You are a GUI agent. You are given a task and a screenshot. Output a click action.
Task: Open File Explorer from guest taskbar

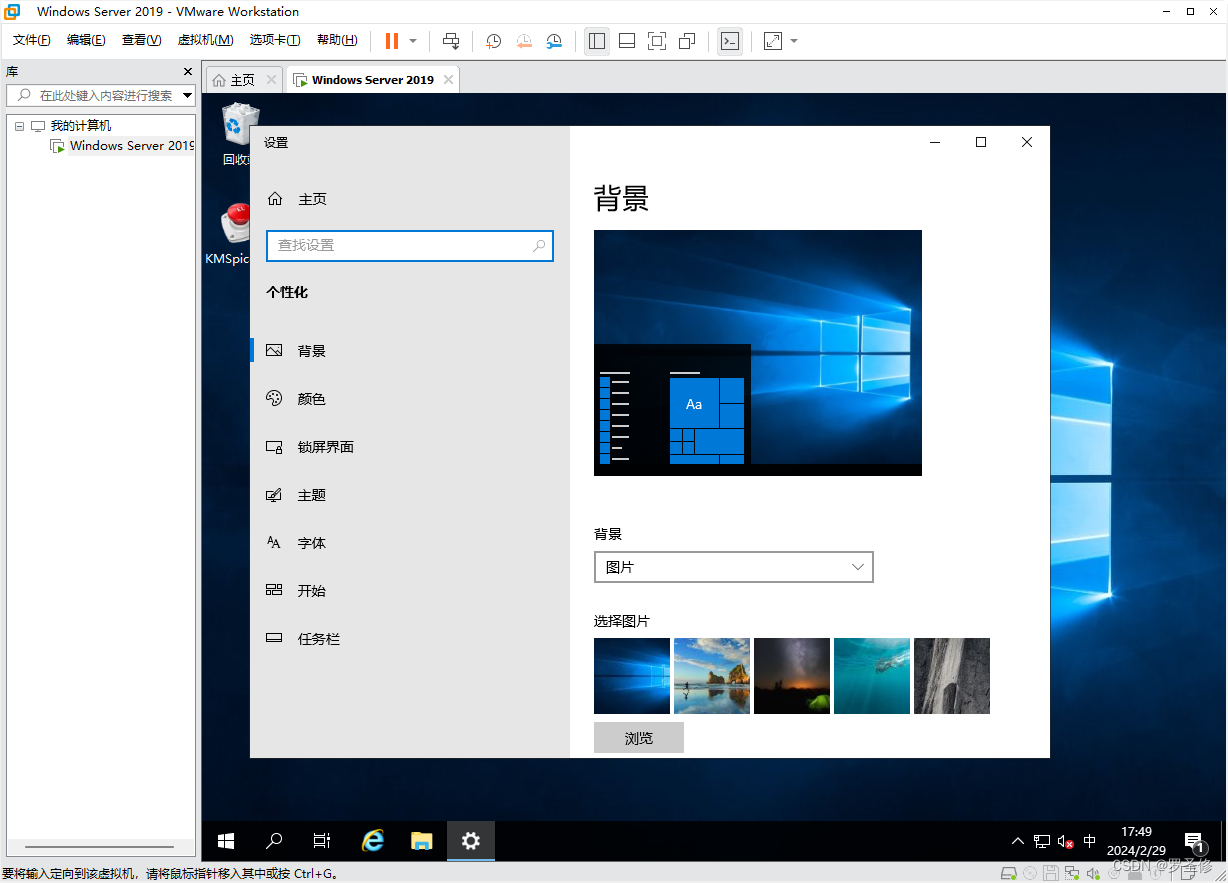click(x=422, y=841)
